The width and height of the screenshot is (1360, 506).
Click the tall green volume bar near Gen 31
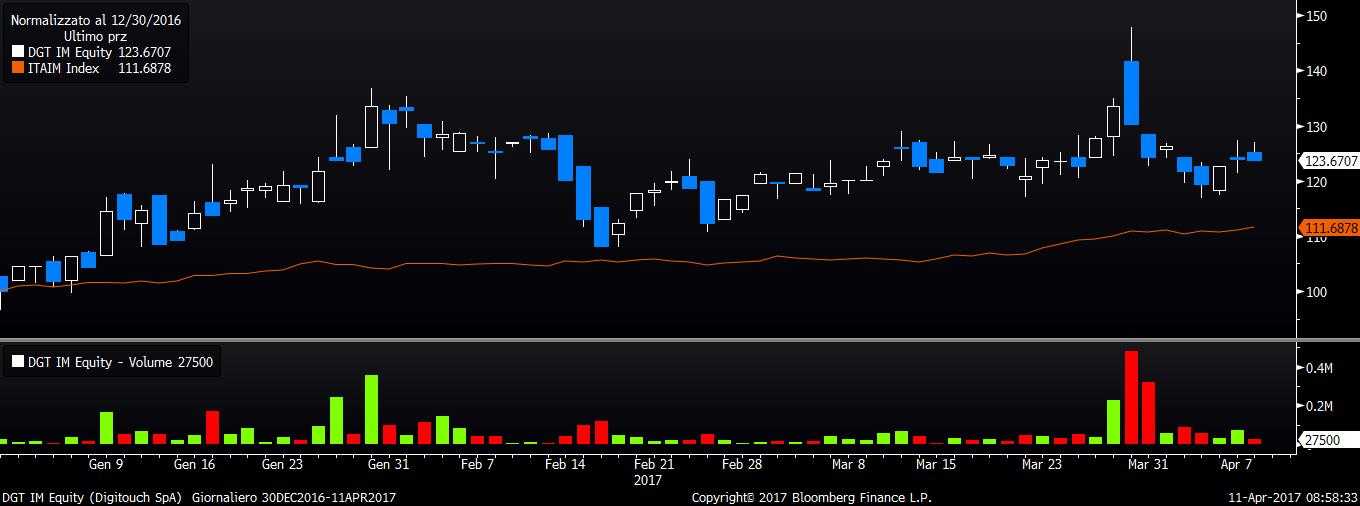371,410
